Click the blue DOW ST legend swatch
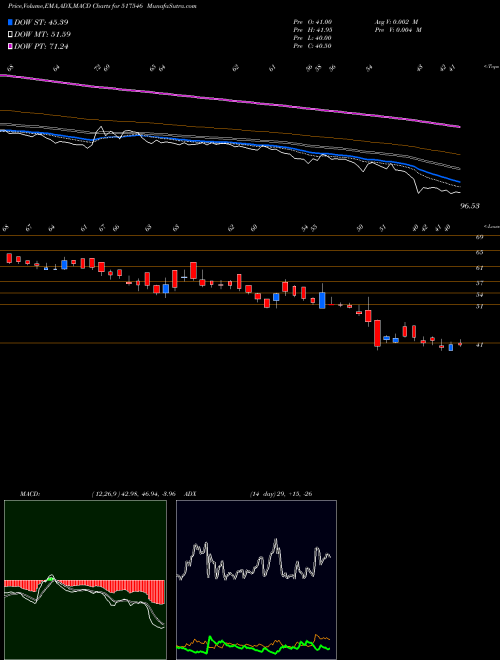The image size is (500, 660). tap(10, 22)
